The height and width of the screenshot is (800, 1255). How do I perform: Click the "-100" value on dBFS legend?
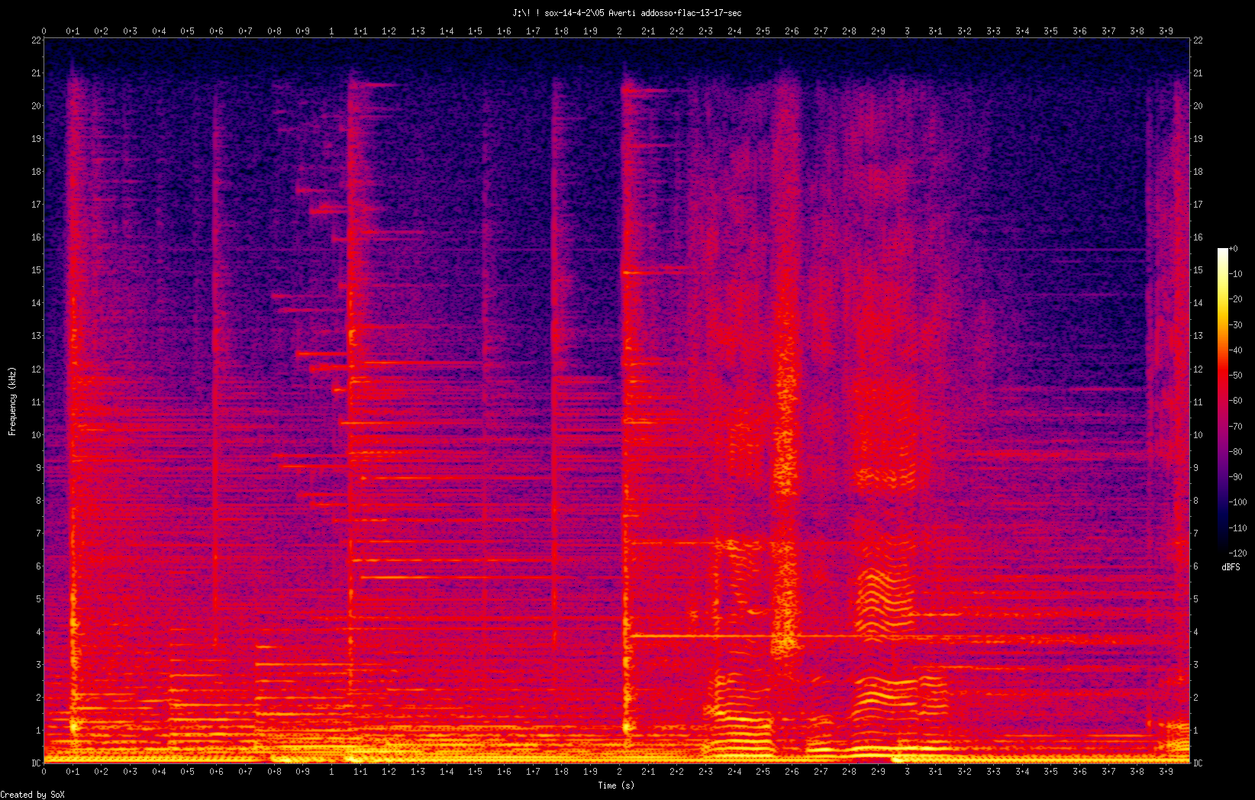point(1240,502)
